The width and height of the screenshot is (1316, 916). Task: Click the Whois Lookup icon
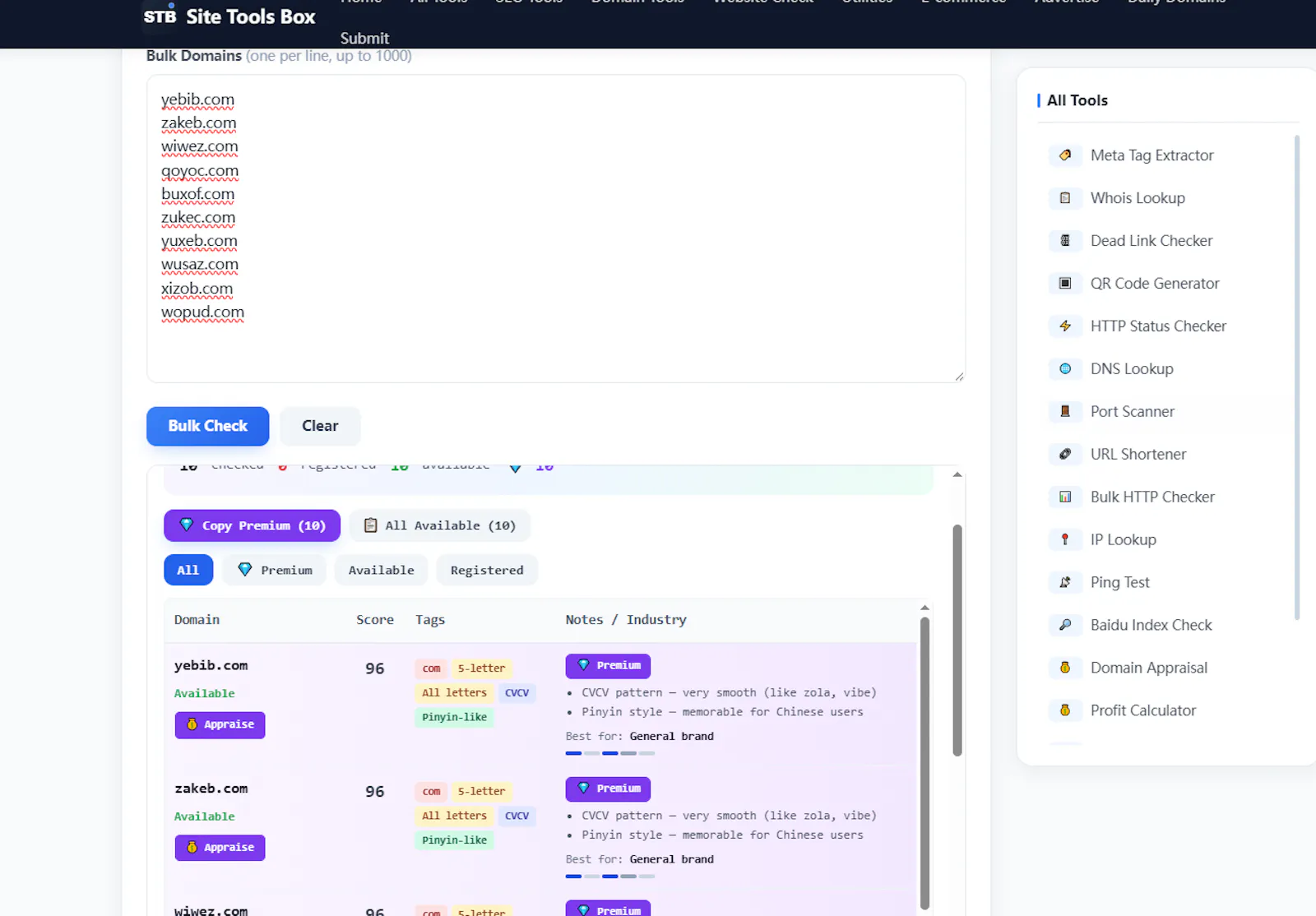pyautogui.click(x=1065, y=198)
